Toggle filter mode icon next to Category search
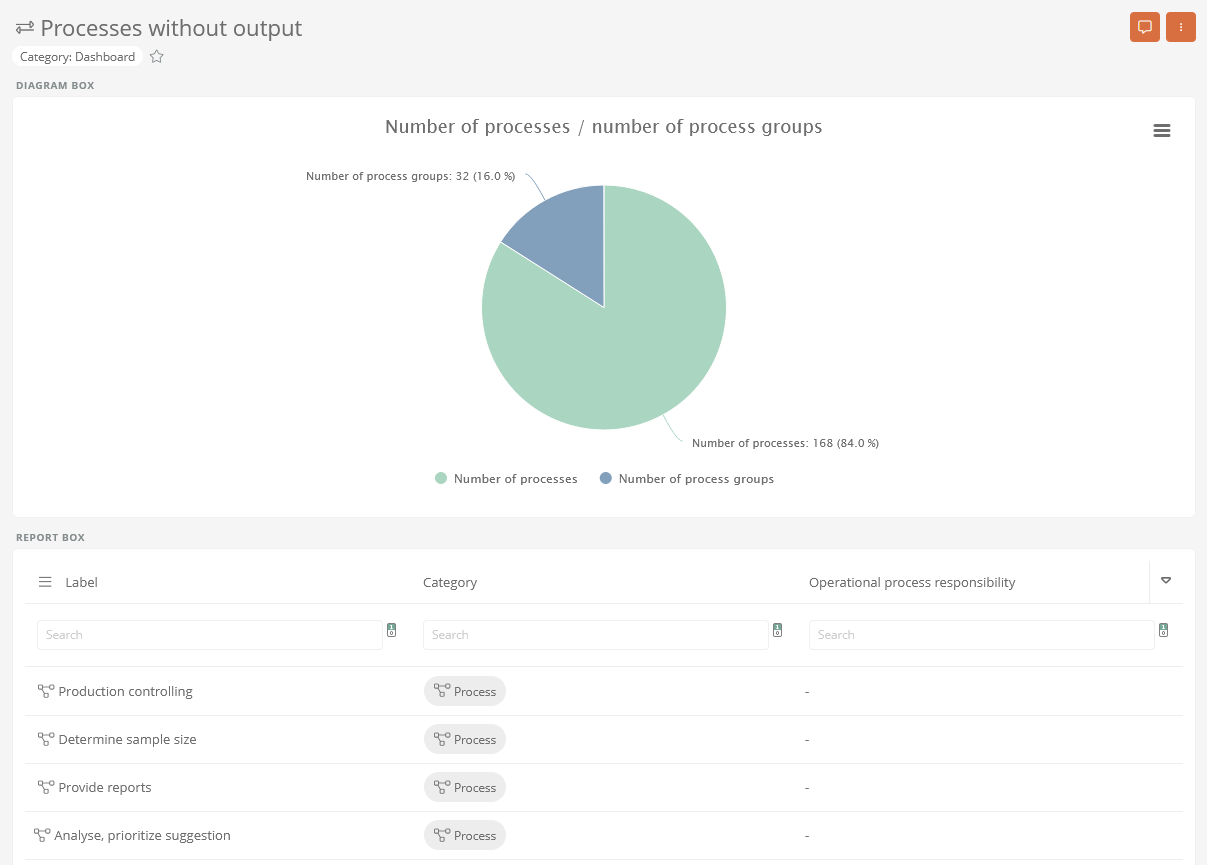This screenshot has height=865, width=1207. (777, 630)
